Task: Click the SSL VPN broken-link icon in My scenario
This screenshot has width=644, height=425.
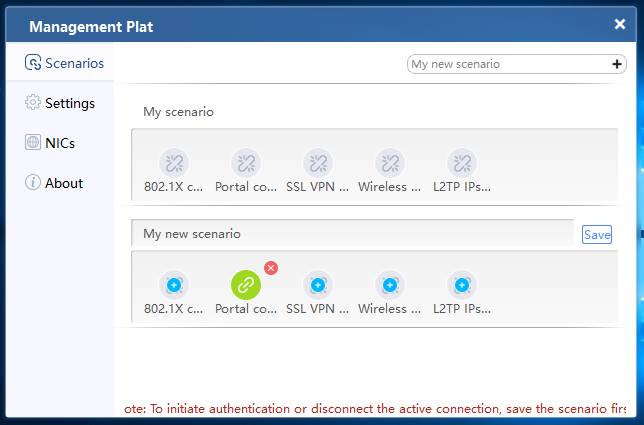Action: [x=318, y=163]
